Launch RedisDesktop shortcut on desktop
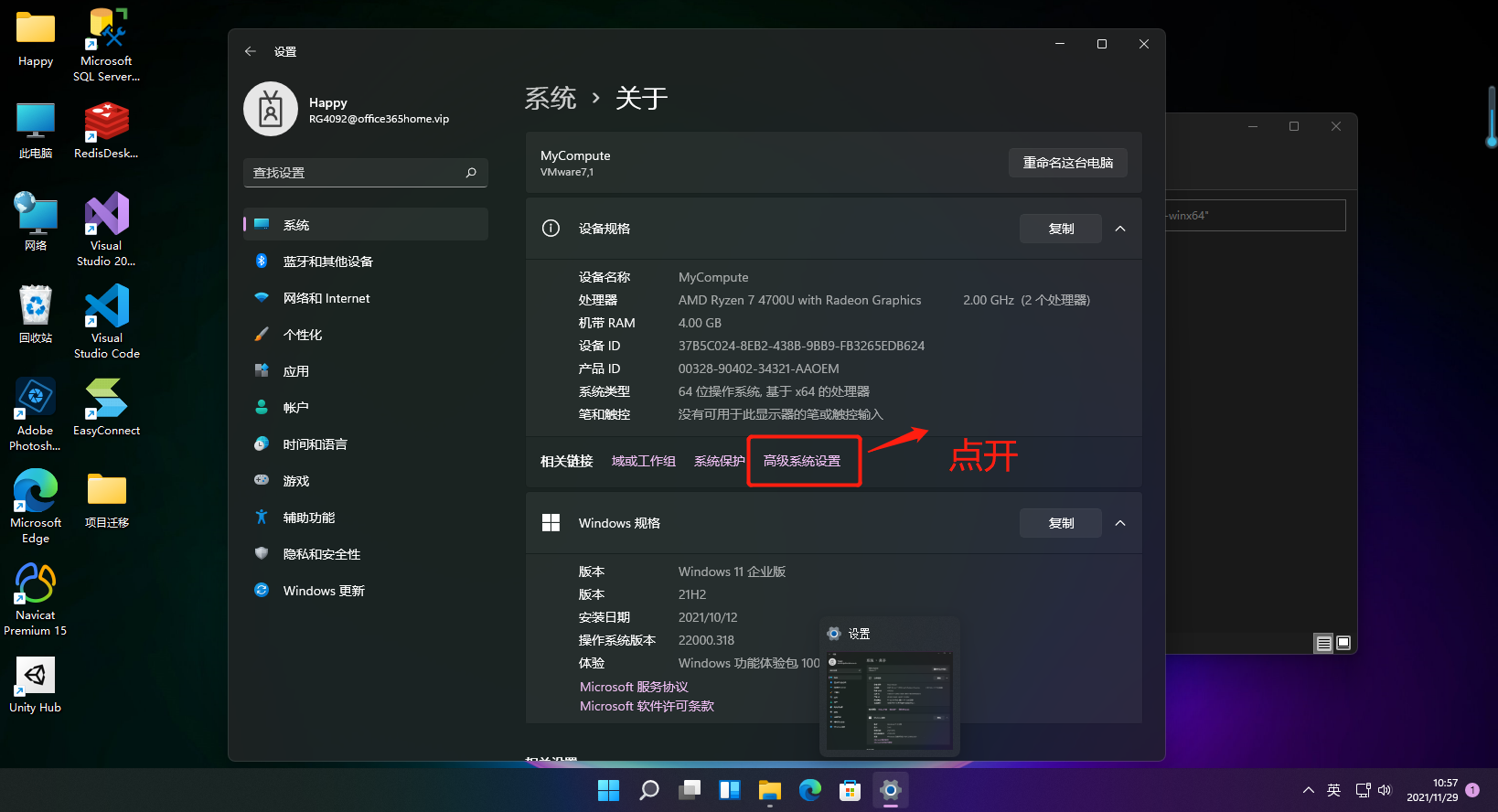The width and height of the screenshot is (1498, 812). coord(107,131)
